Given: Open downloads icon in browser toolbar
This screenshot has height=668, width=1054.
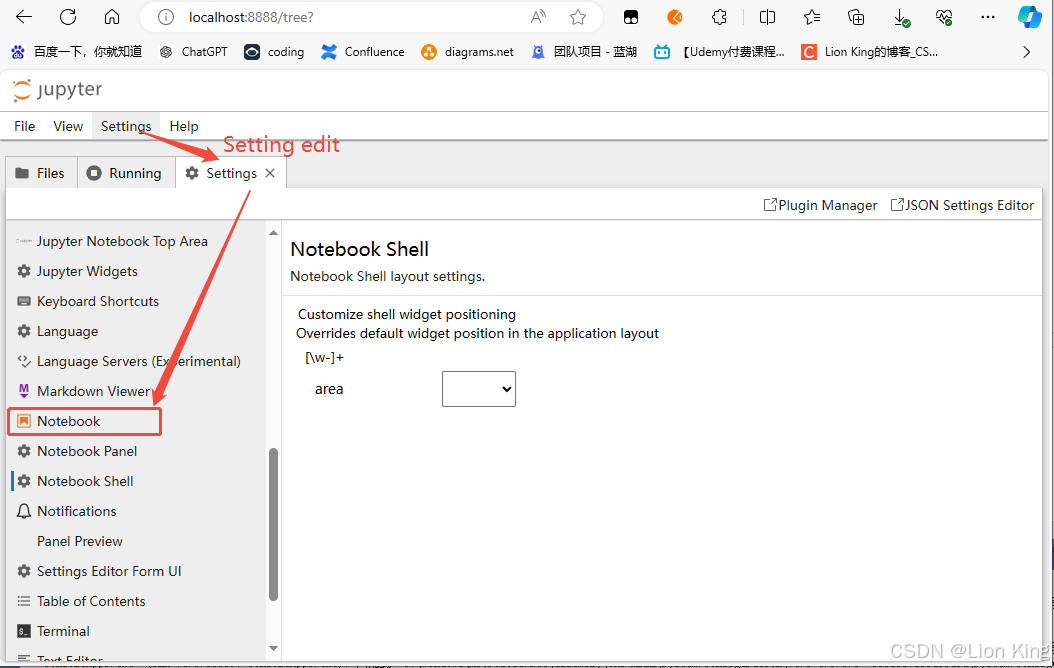Looking at the screenshot, I should pos(901,17).
